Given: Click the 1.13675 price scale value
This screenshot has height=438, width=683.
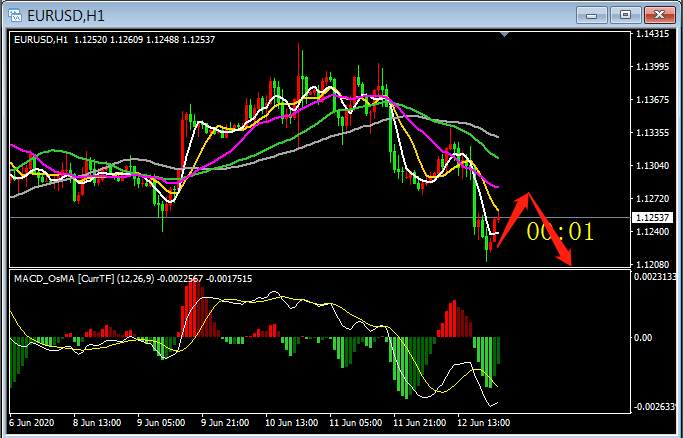Looking at the screenshot, I should (652, 100).
